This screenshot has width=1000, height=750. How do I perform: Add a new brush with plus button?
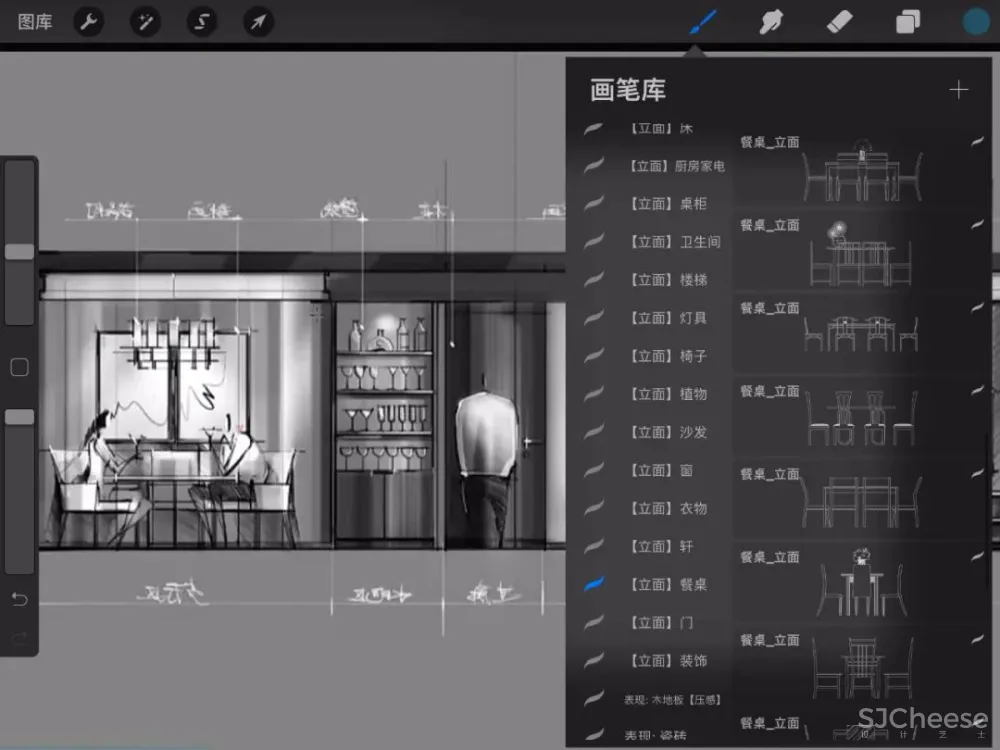(x=958, y=90)
